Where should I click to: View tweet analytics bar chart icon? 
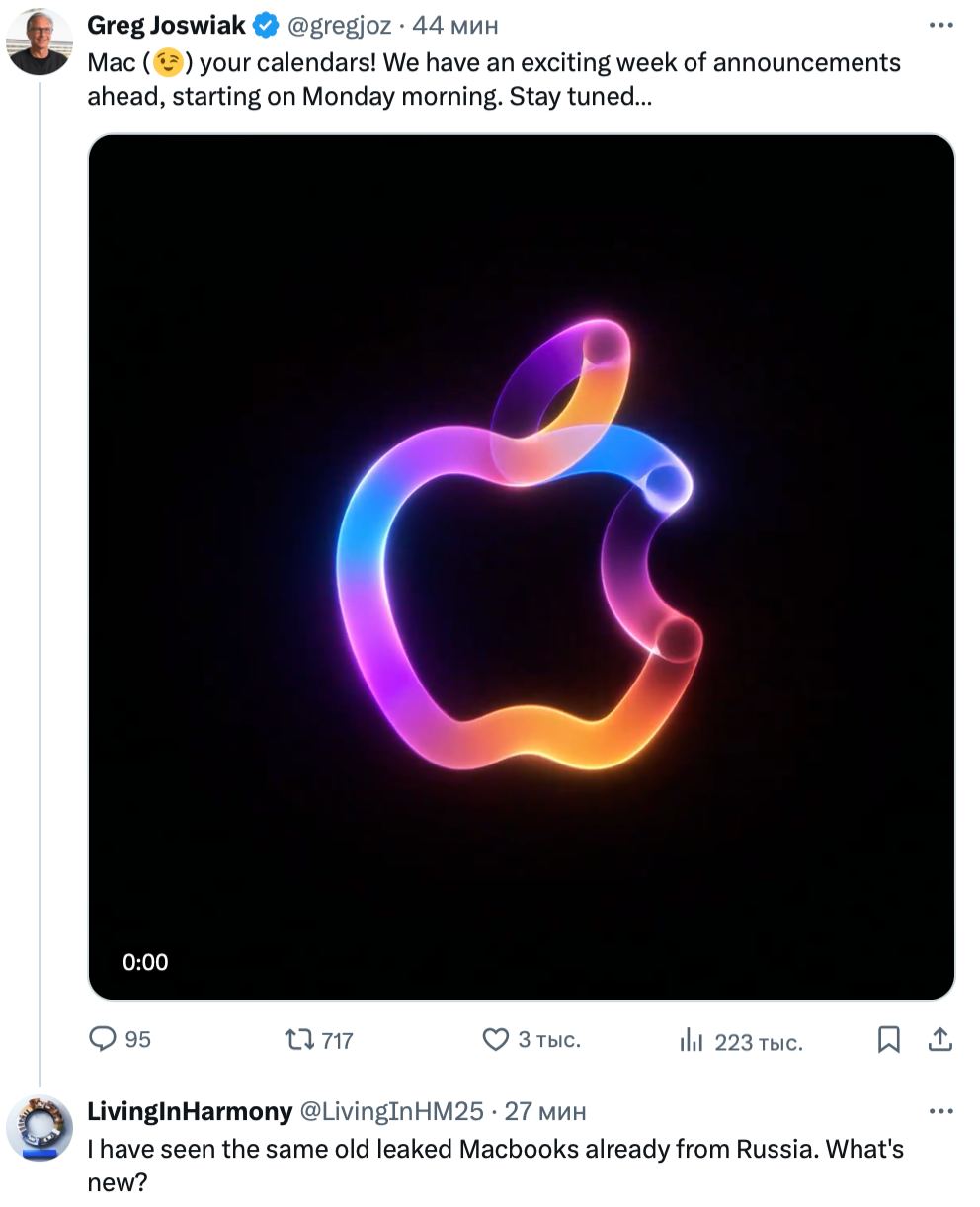[691, 1040]
